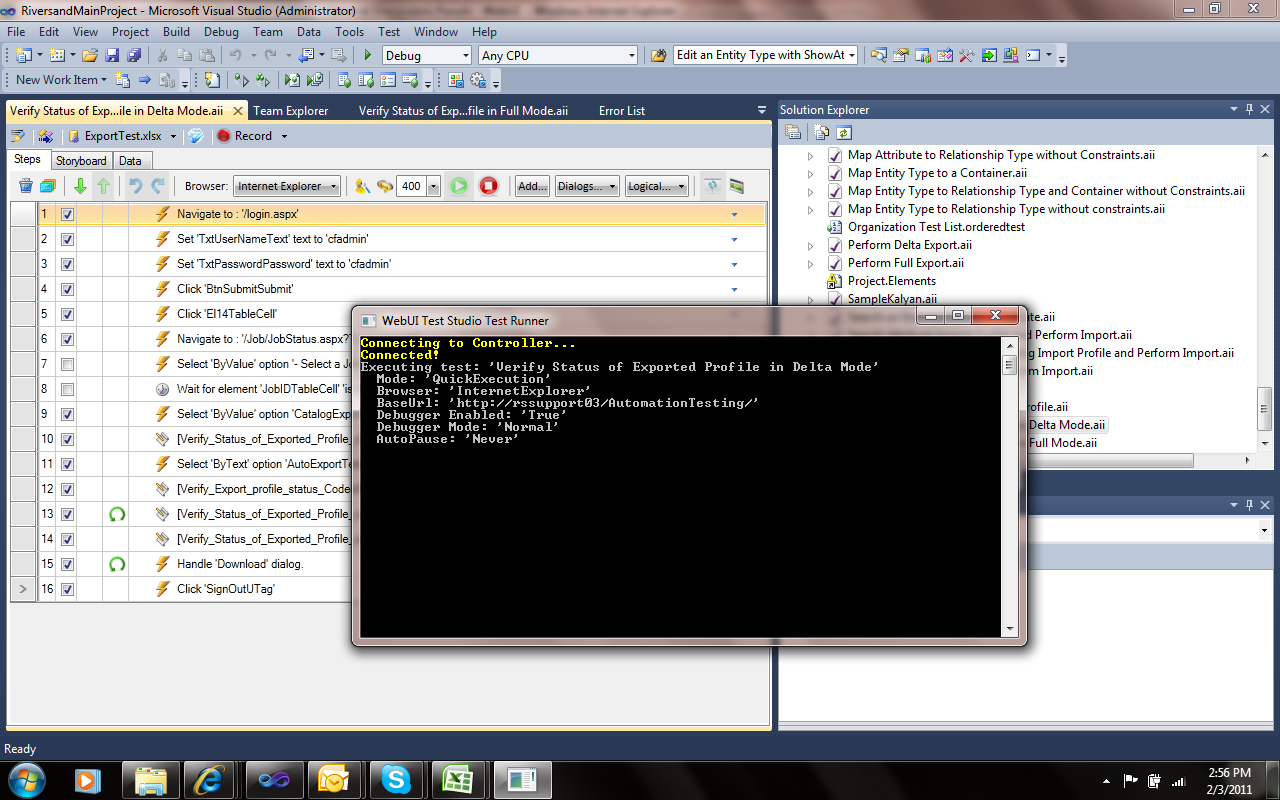
Task: Click the undo arrow in Steps toolbar
Action: click(135, 186)
